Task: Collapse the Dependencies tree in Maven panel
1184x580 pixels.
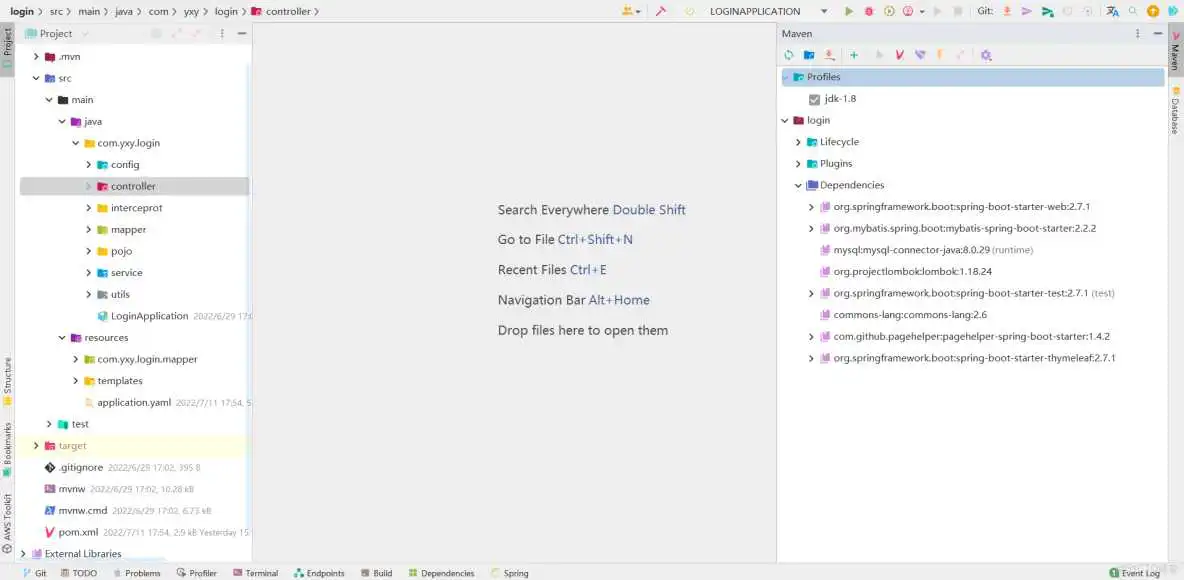Action: [x=797, y=185]
